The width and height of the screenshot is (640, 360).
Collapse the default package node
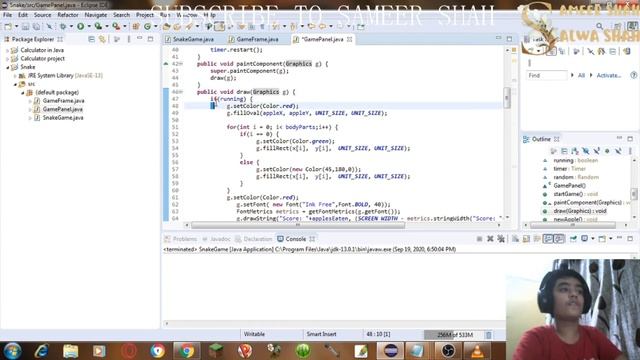pos(23,93)
